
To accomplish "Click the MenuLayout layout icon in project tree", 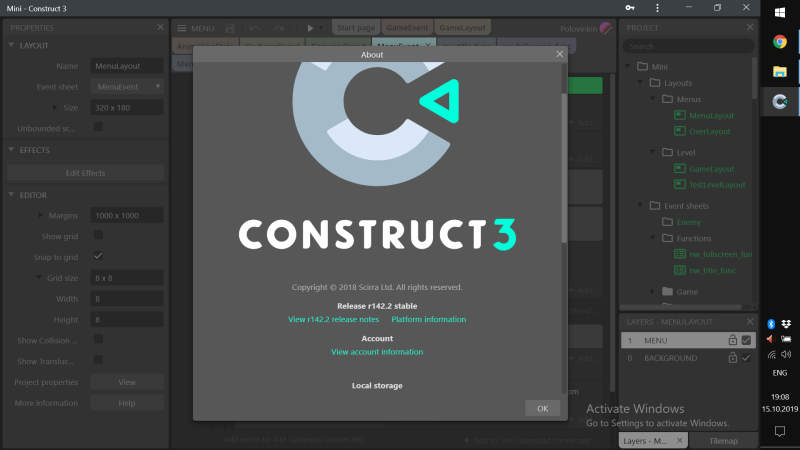I will click(680, 115).
